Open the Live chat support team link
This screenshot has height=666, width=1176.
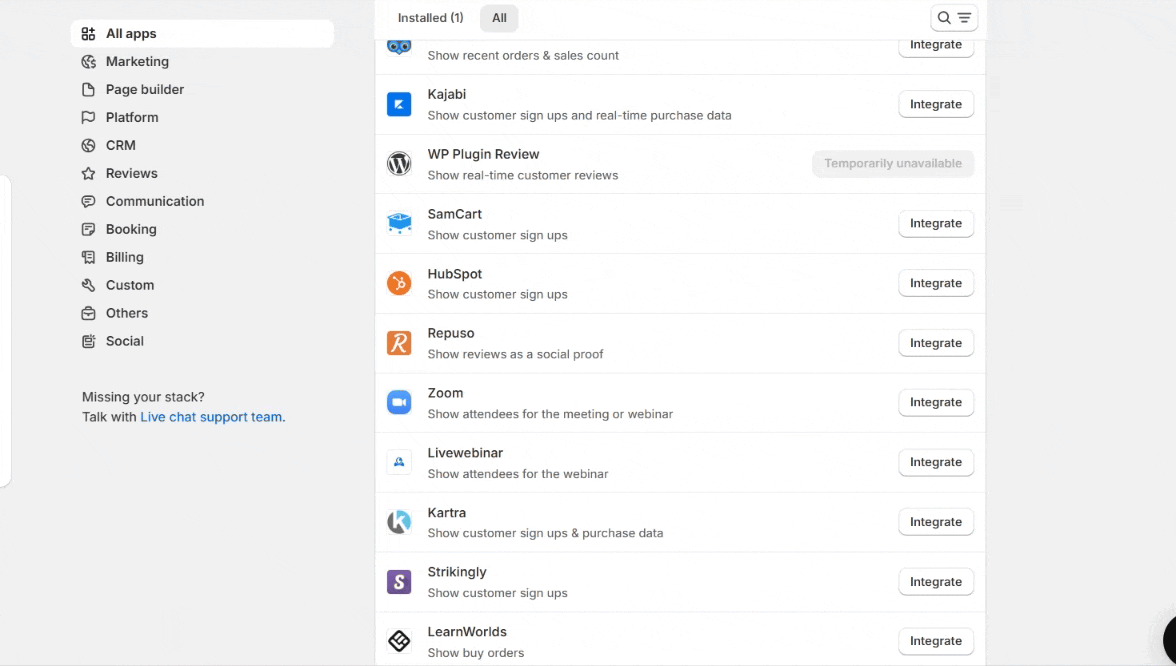coord(211,417)
